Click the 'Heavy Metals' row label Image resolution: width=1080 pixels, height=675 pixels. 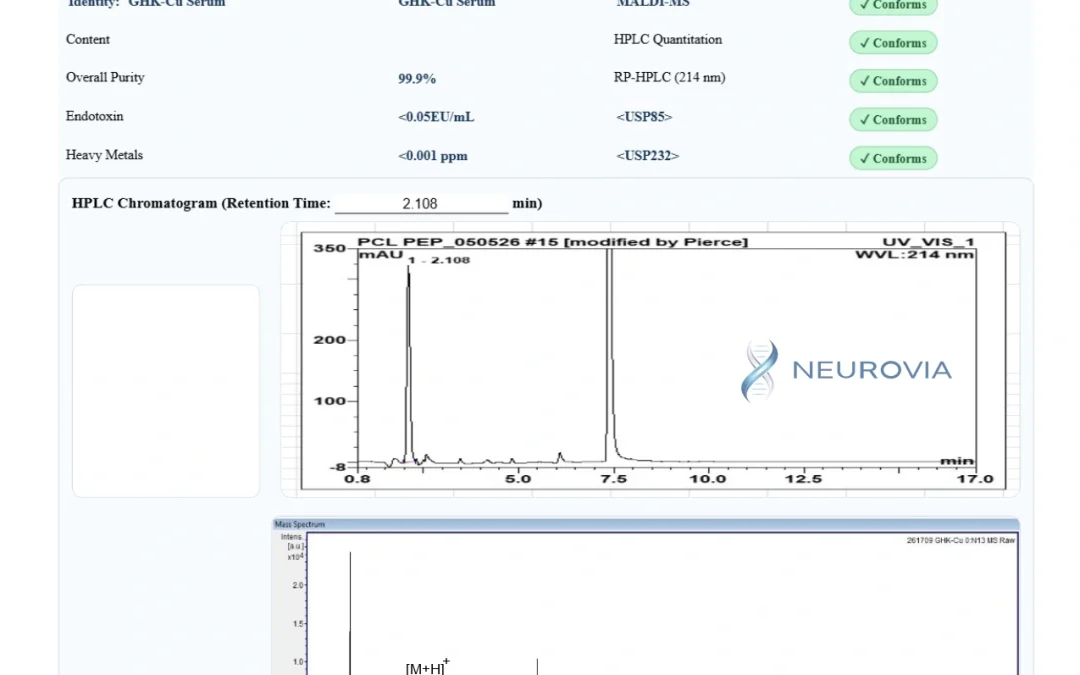pyautogui.click(x=104, y=155)
